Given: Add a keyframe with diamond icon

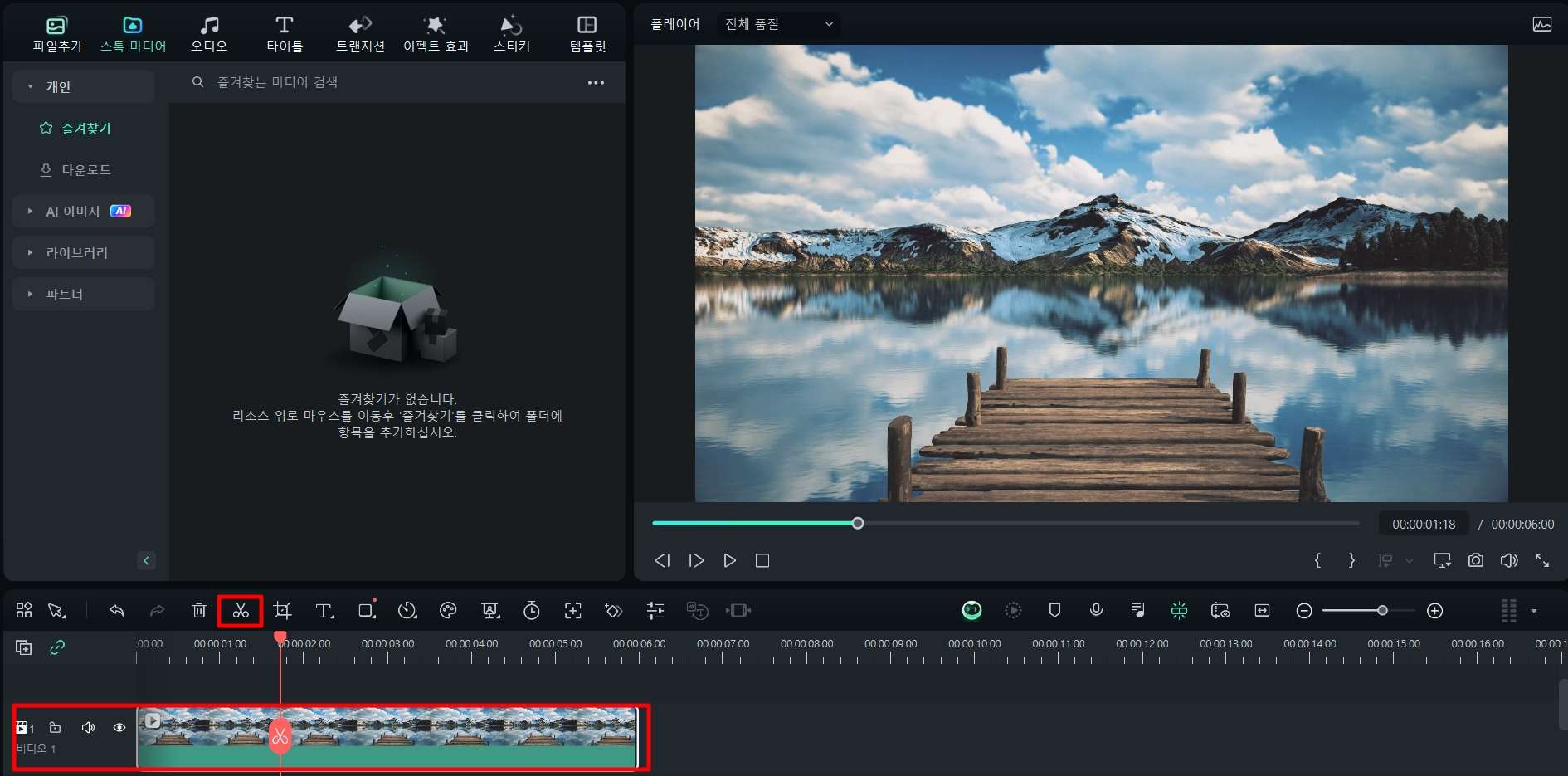Looking at the screenshot, I should pos(614,611).
